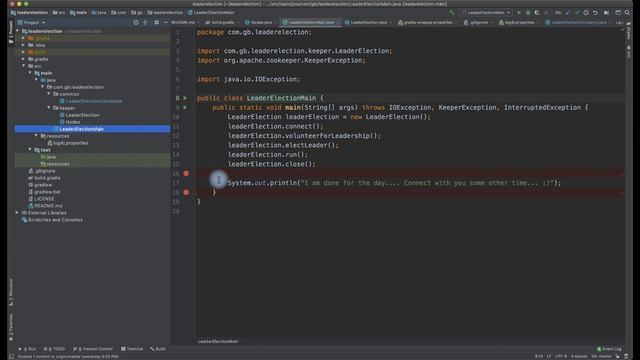This screenshot has height=360, width=640.
Task: Open Search Everywhere with the magnifier icon
Action: pyautogui.click(x=627, y=13)
